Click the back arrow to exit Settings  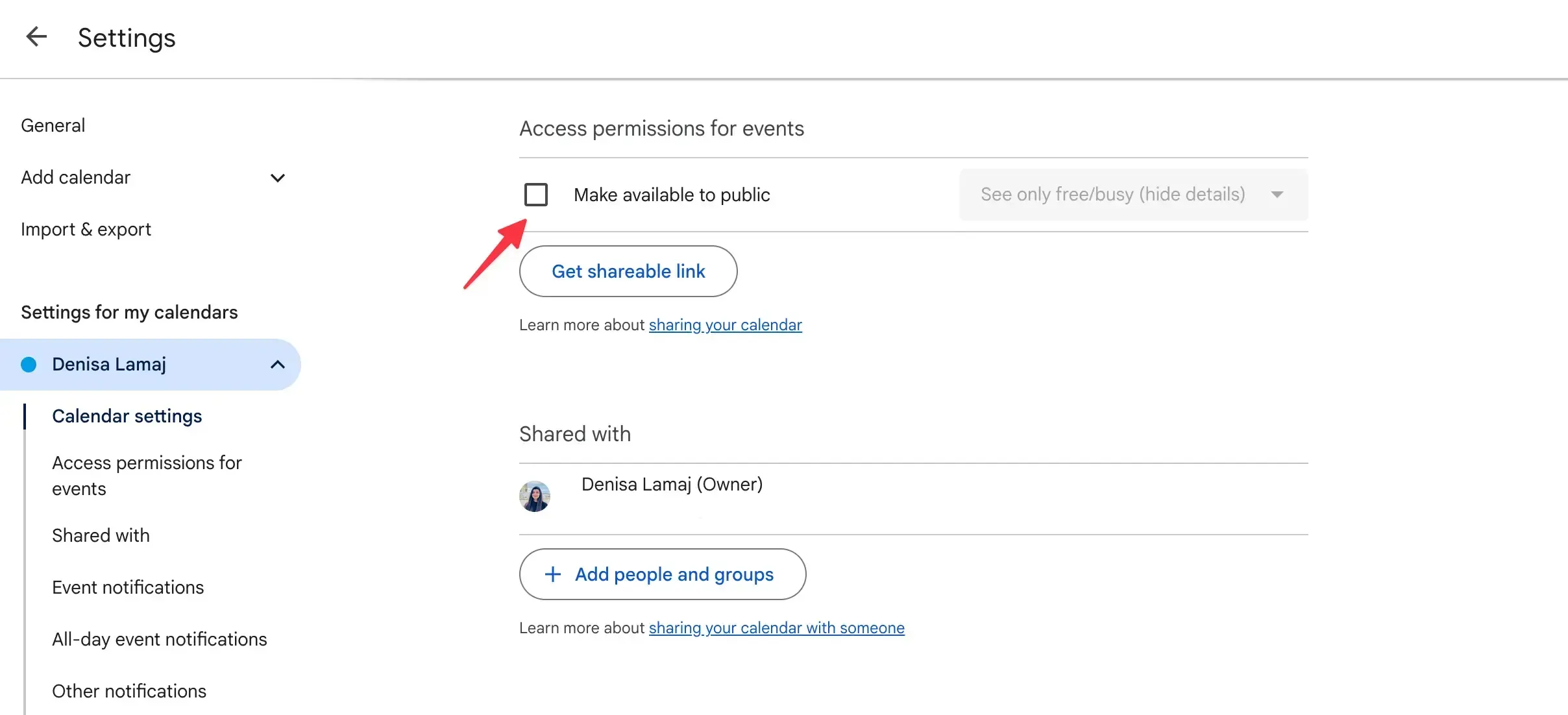(36, 37)
